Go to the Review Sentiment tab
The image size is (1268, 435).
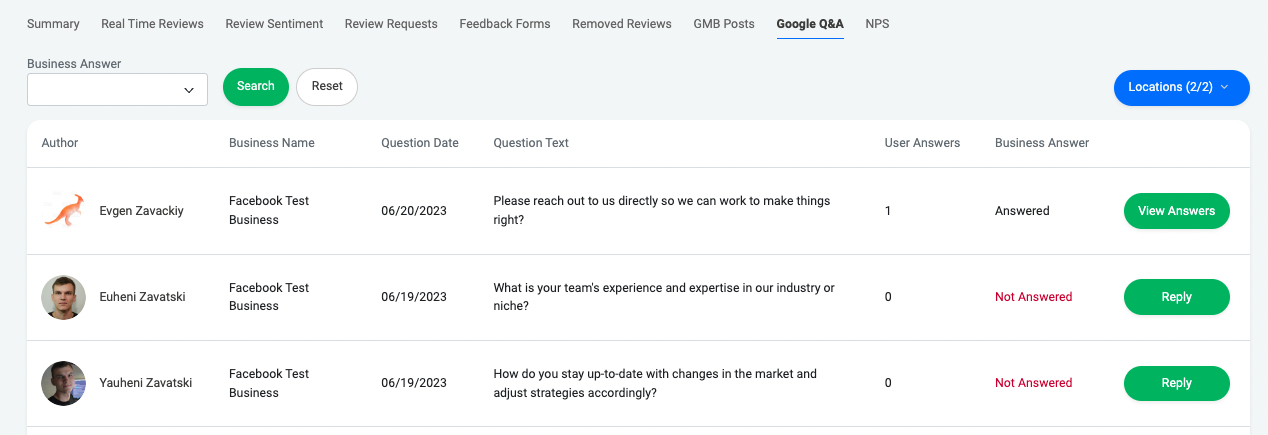[x=274, y=24]
